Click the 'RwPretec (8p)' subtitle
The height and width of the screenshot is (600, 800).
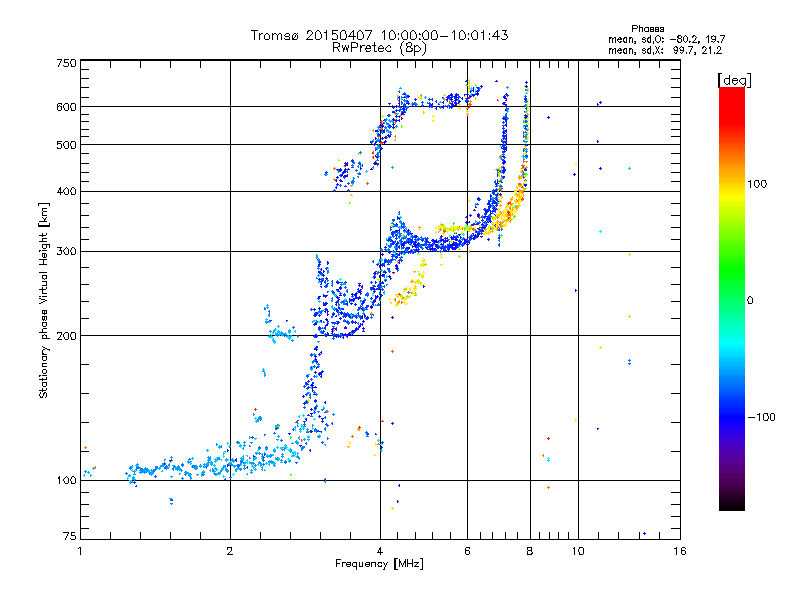379,48
